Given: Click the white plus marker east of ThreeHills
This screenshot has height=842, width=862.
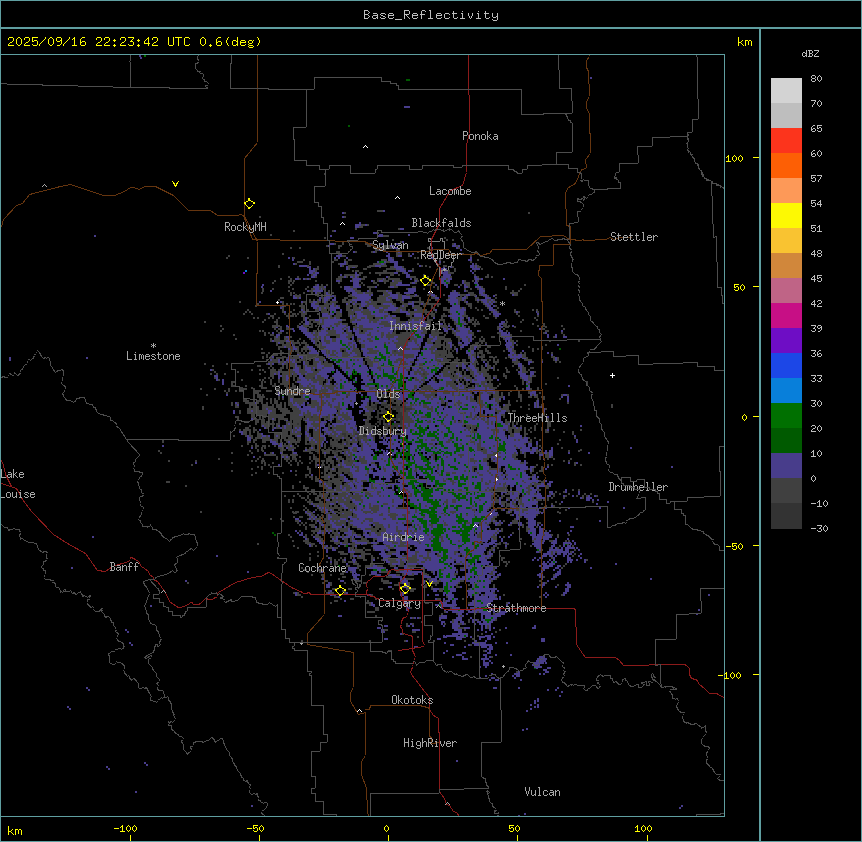Looking at the screenshot, I should [613, 375].
